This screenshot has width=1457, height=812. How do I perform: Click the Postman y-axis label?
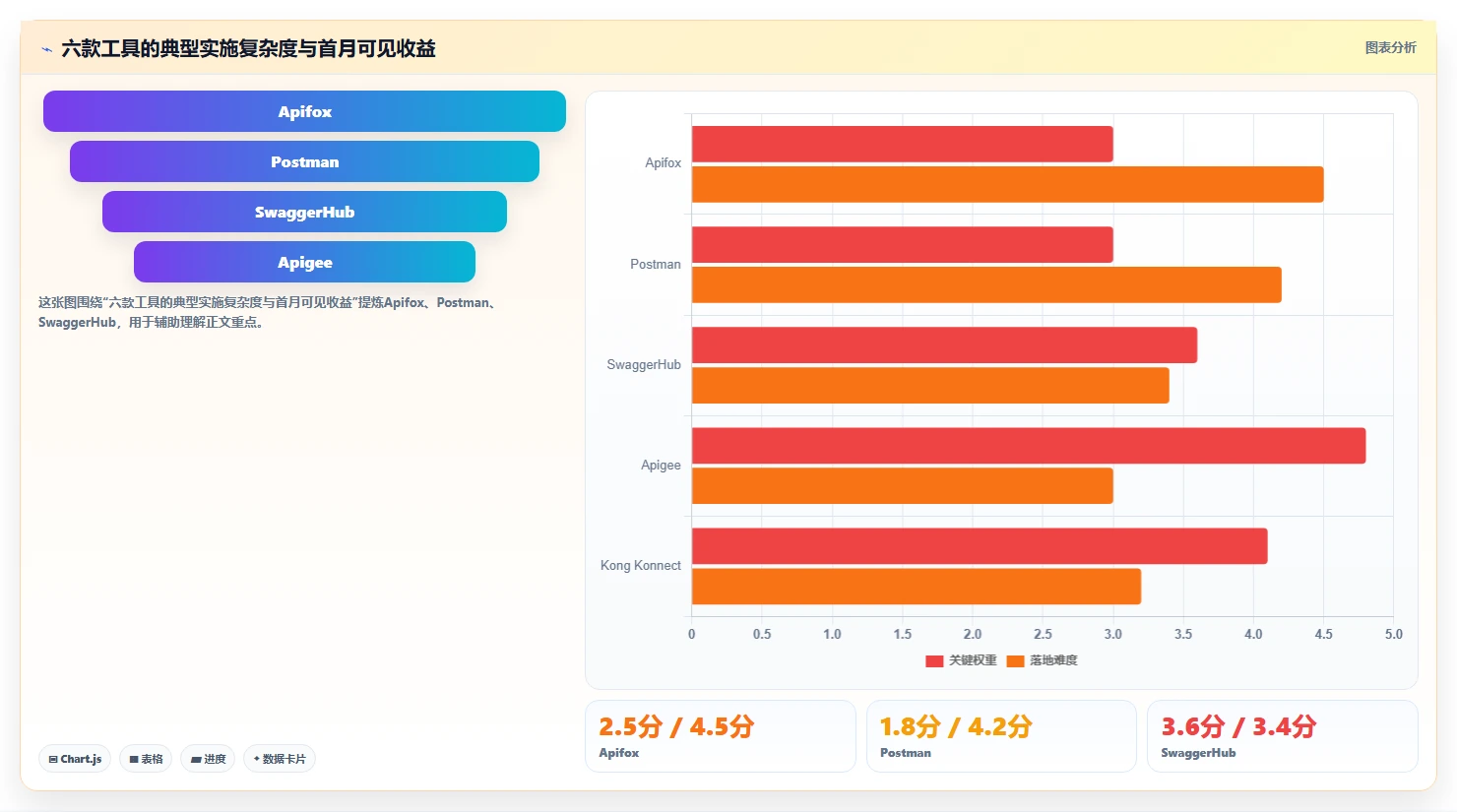[656, 264]
